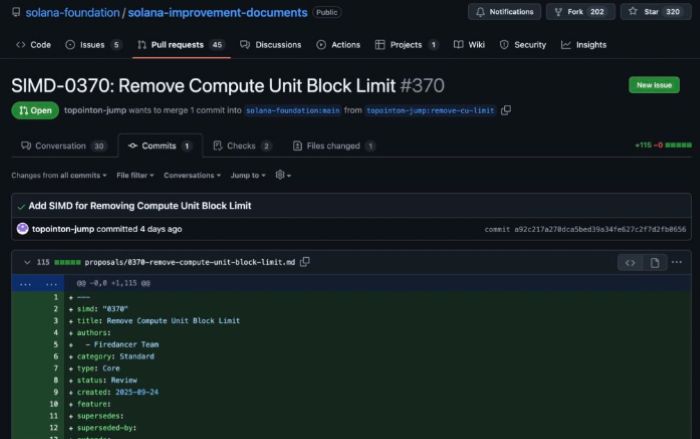Copy the head branch name with copy icon
Image resolution: width=700 pixels, height=439 pixels.
point(506,110)
